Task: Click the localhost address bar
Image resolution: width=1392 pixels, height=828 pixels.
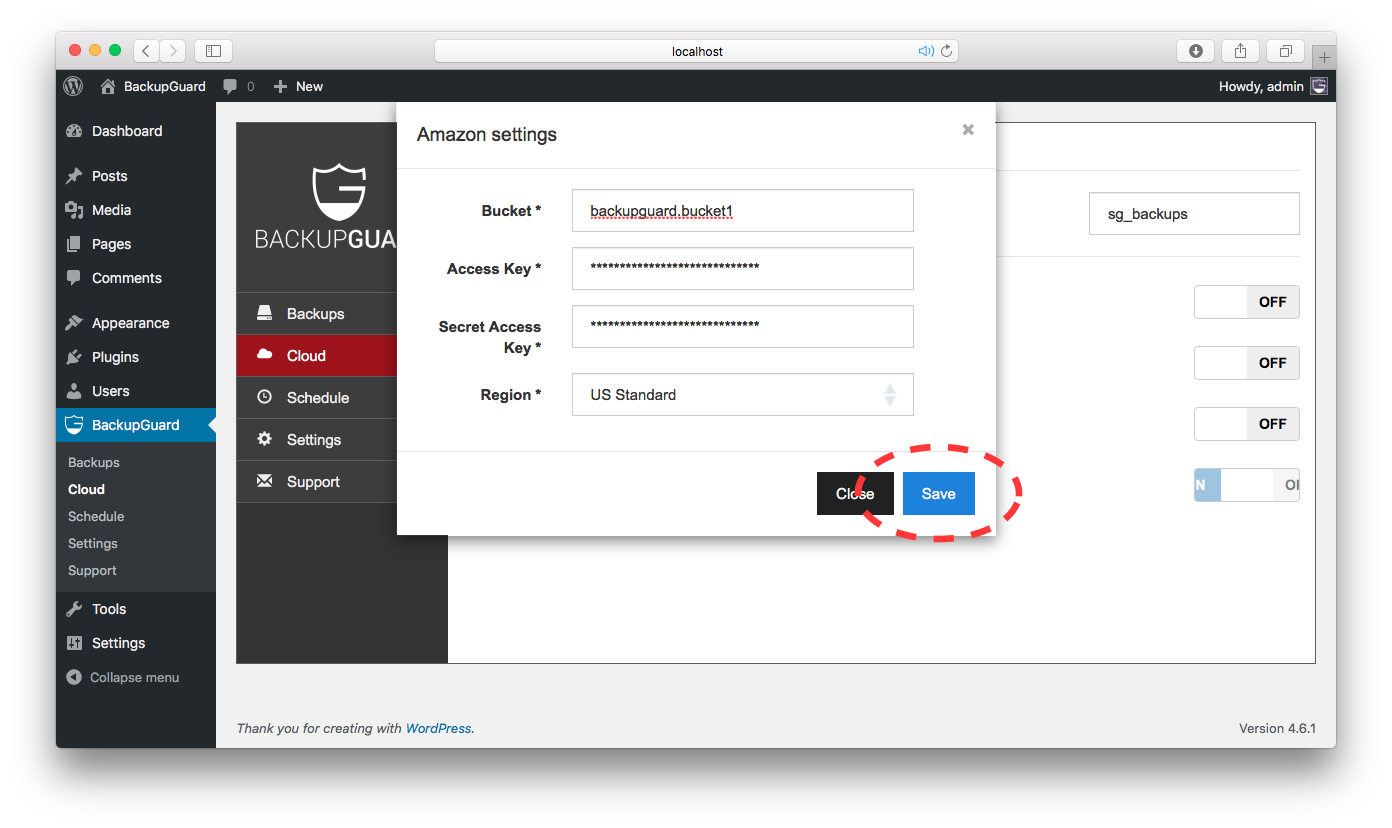Action: (697, 51)
